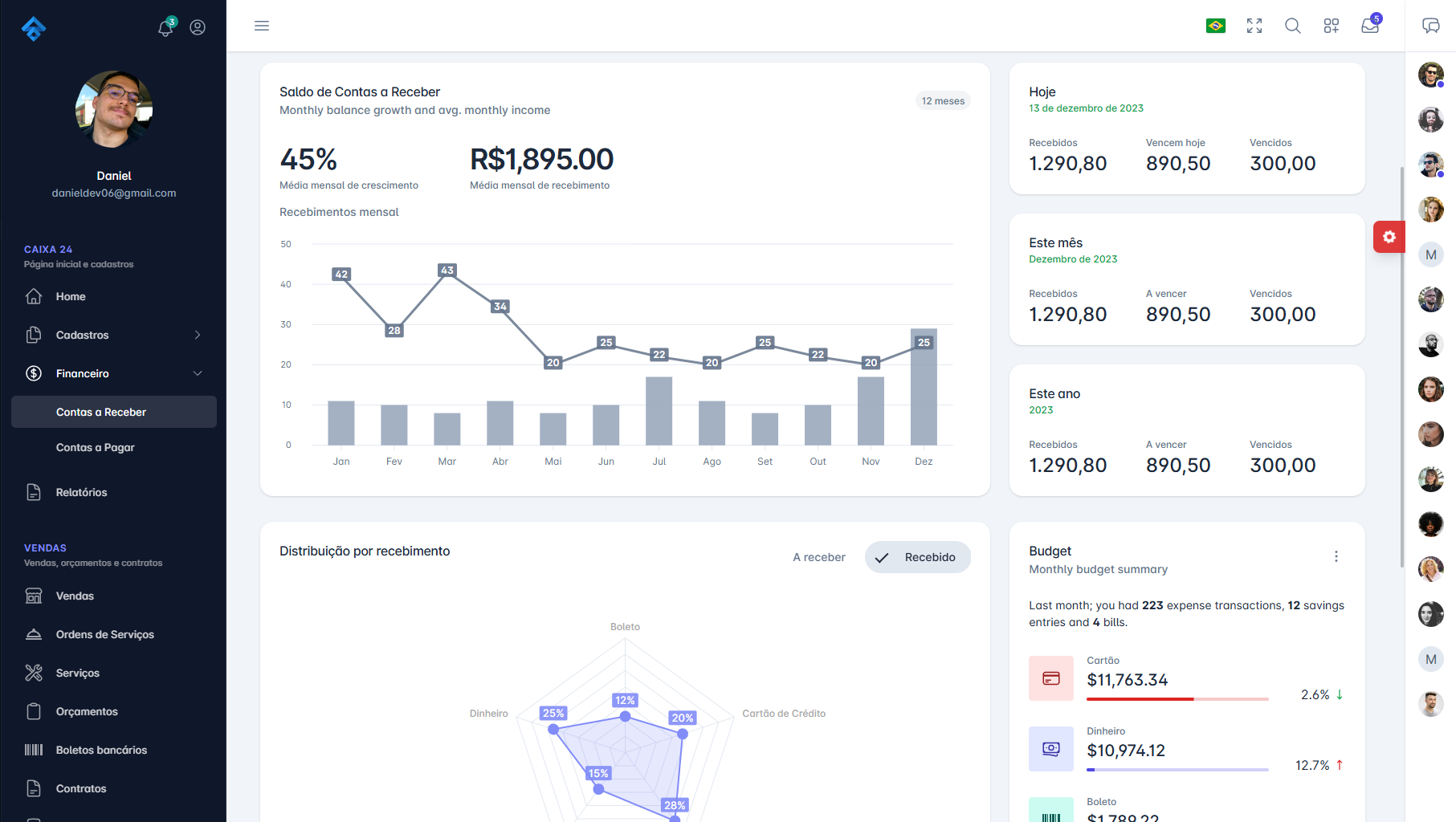1456x822 pixels.
Task: Click the Boletos bancários barcode icon
Action: tap(34, 750)
